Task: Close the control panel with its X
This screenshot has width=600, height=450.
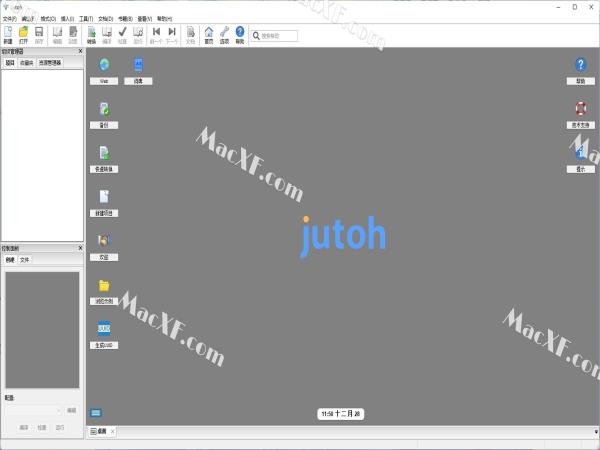Action: (x=80, y=248)
